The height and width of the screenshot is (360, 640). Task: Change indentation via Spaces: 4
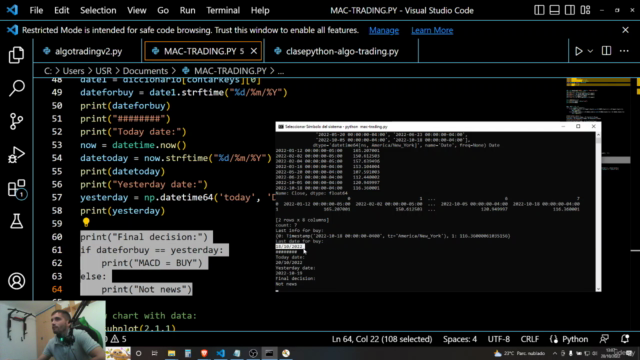click(x=460, y=339)
